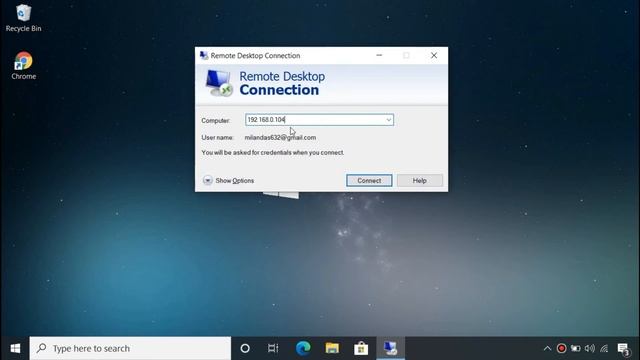Expand Show Options in the dialog
The image size is (640, 360).
[229, 180]
